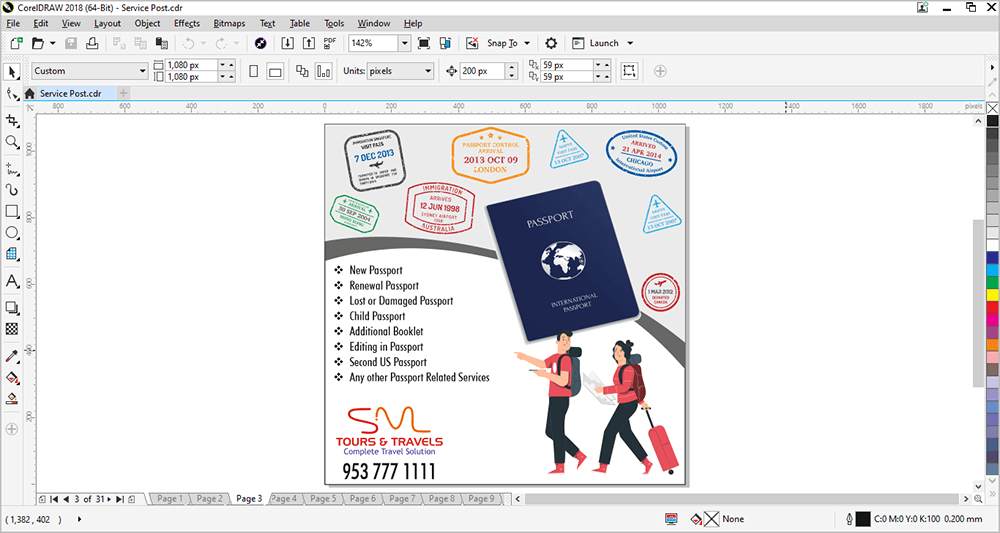Open the Object menu
Image resolution: width=1000 pixels, height=533 pixels.
coord(147,23)
